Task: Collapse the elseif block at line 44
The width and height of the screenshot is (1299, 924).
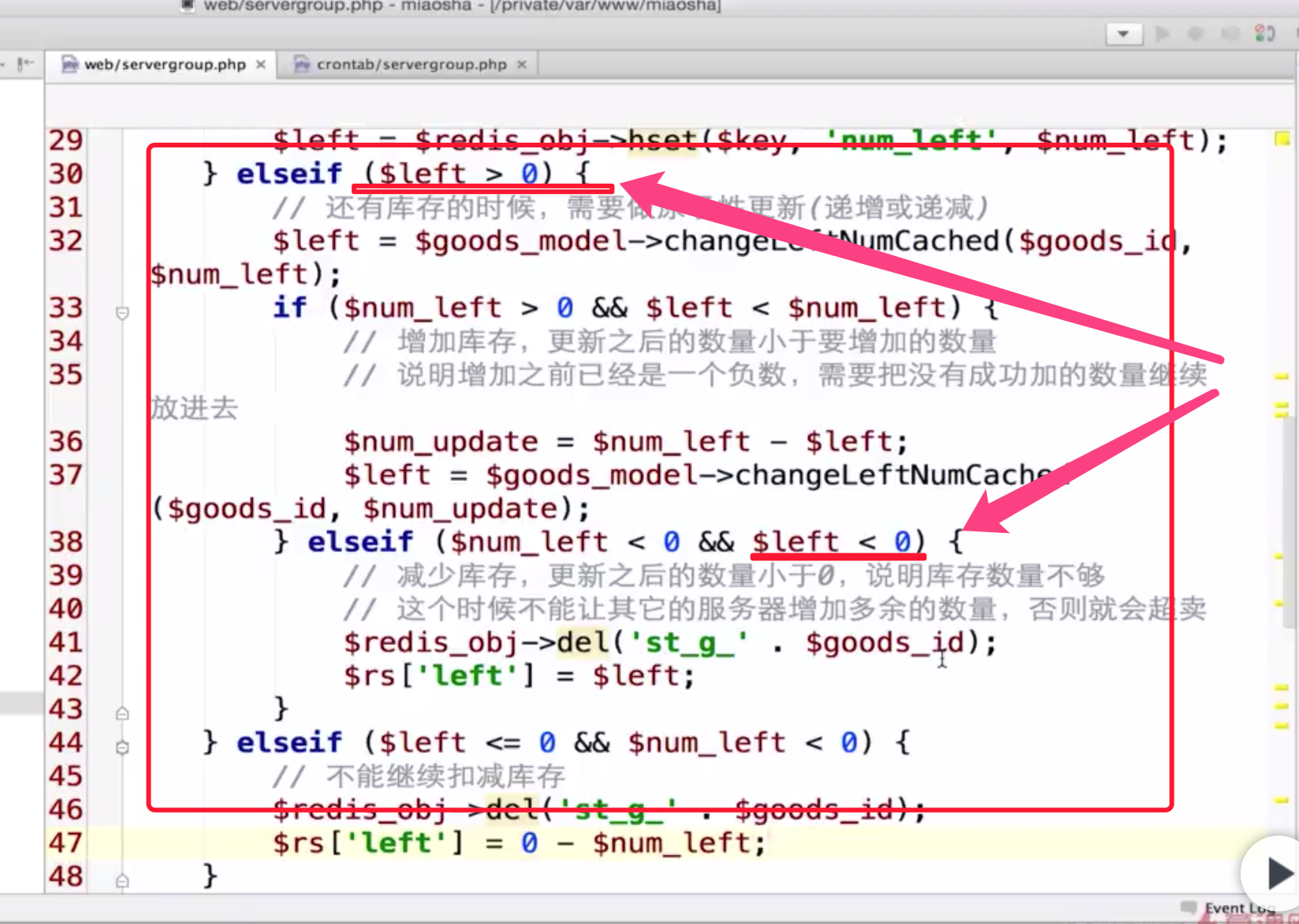Action: pyautogui.click(x=122, y=747)
